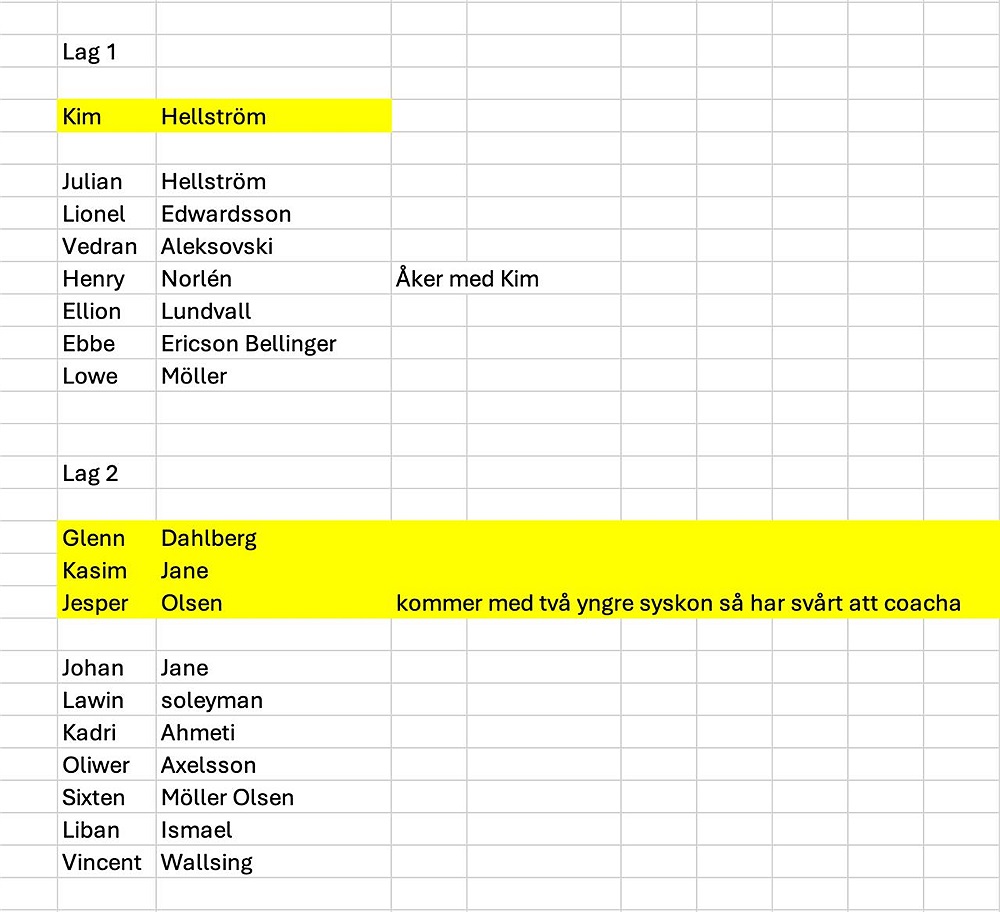Viewport: 1000px width, 912px height.
Task: Click the yellow Kim cell
Action: pyautogui.click(x=107, y=116)
